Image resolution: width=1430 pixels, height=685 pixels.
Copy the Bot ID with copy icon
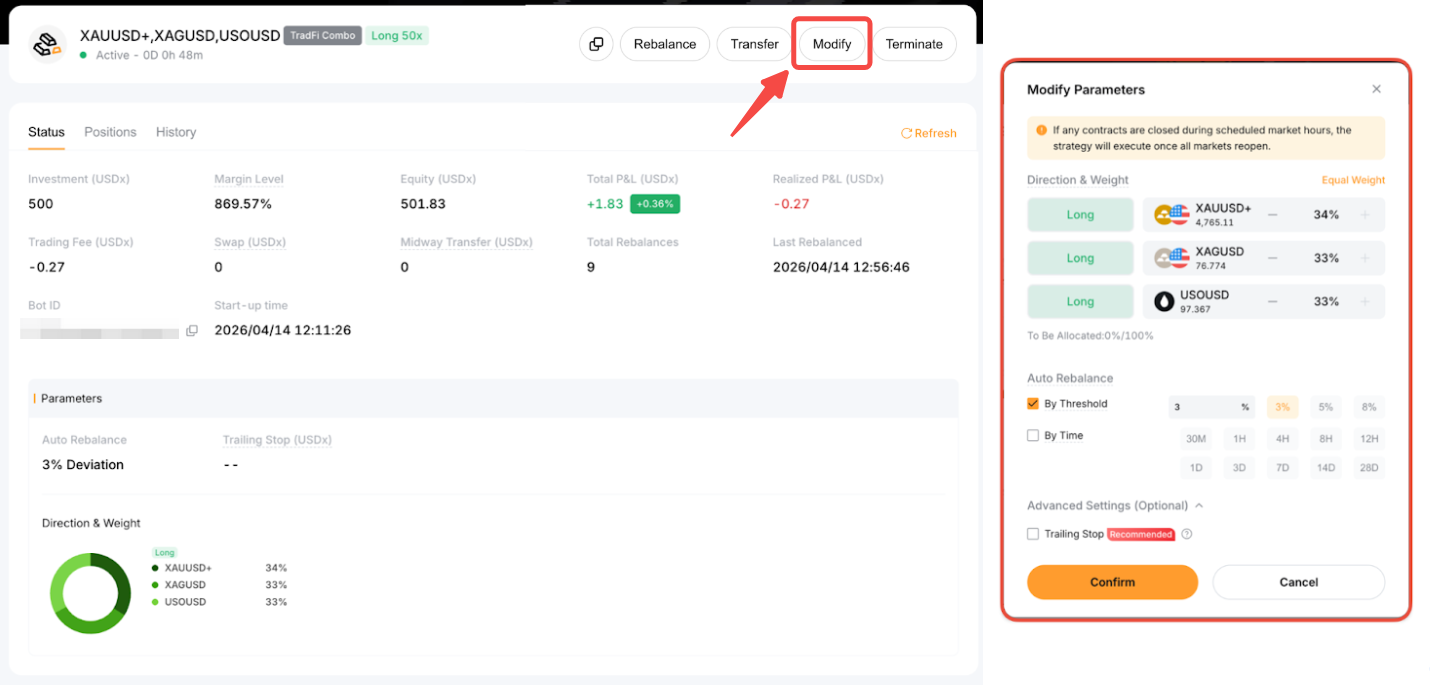pos(192,331)
